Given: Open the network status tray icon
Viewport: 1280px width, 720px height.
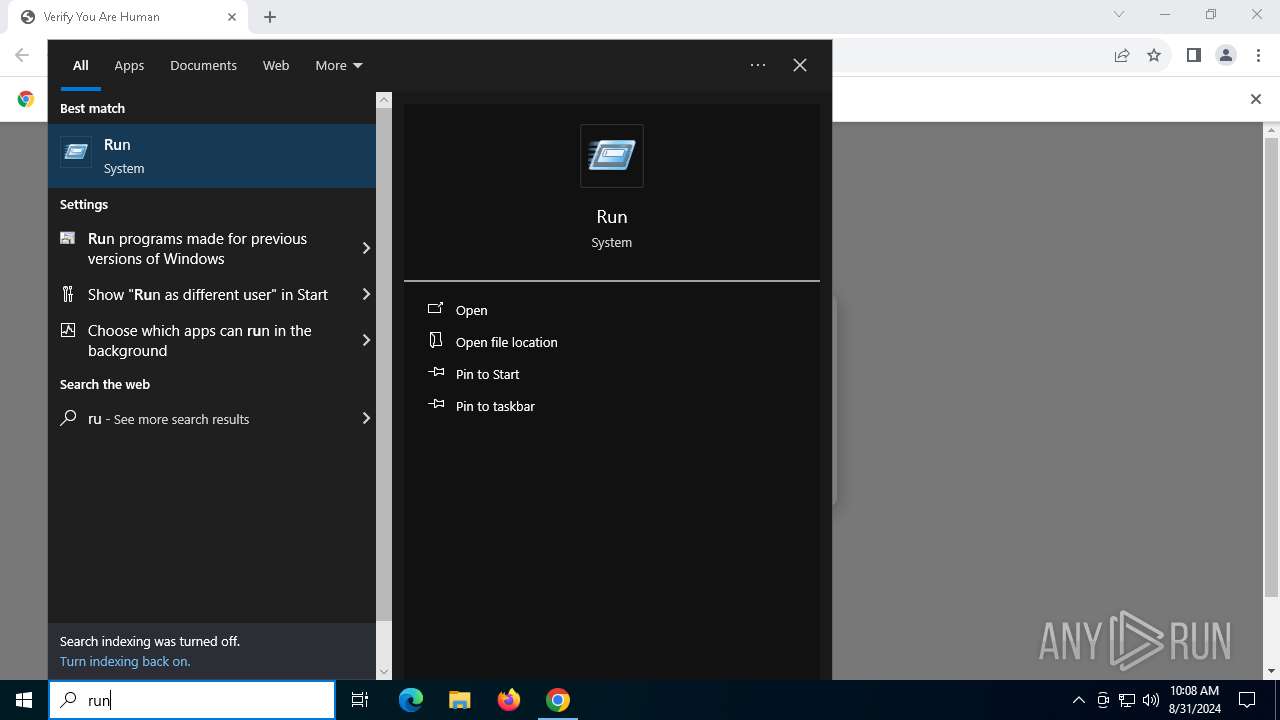Looking at the screenshot, I should click(x=1127, y=700).
